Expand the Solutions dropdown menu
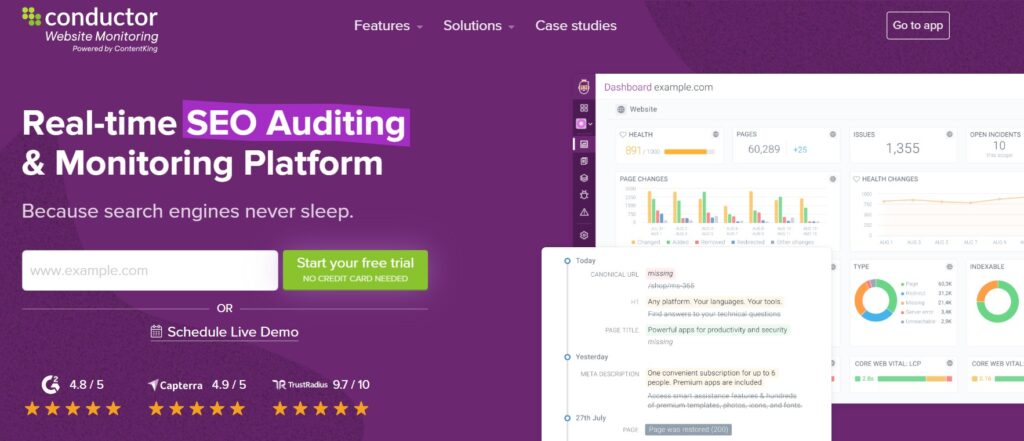The image size is (1024, 441). click(478, 26)
